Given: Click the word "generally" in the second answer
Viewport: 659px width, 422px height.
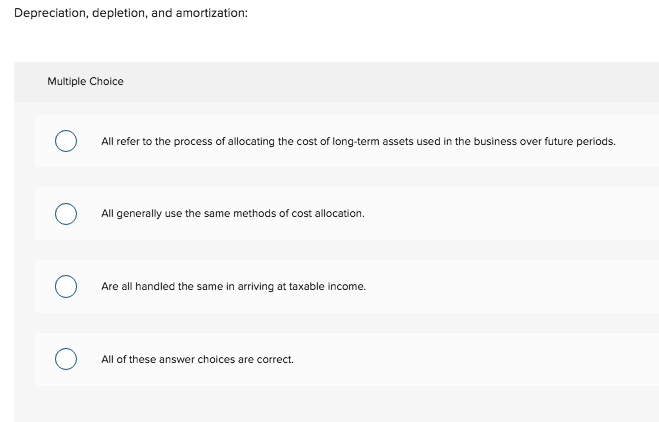Looking at the screenshot, I should (139, 214).
